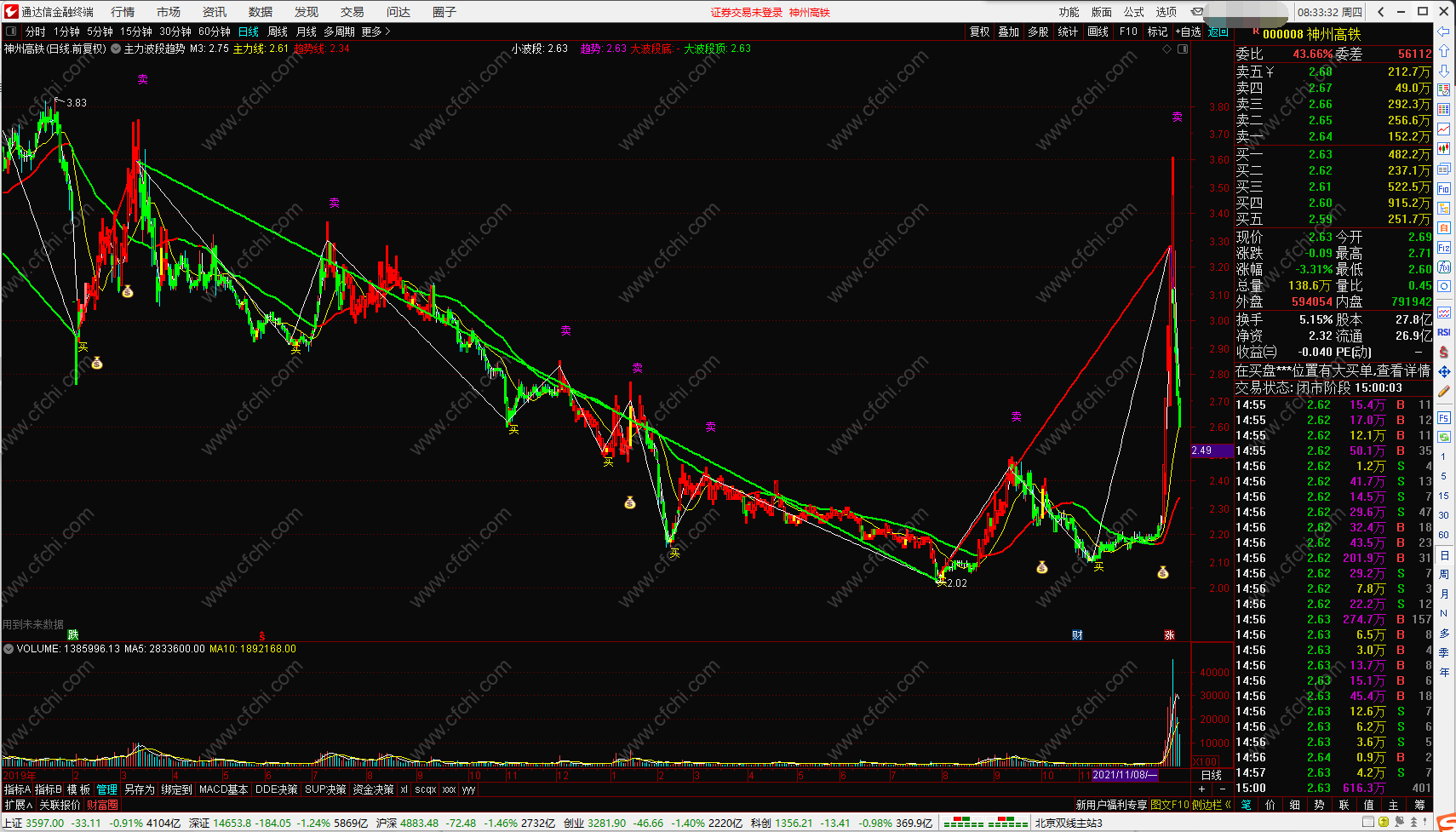Viewport: 1456px width, 832px height.
Task: Open the 统计 statistics dropdown
Action: (x=1068, y=32)
